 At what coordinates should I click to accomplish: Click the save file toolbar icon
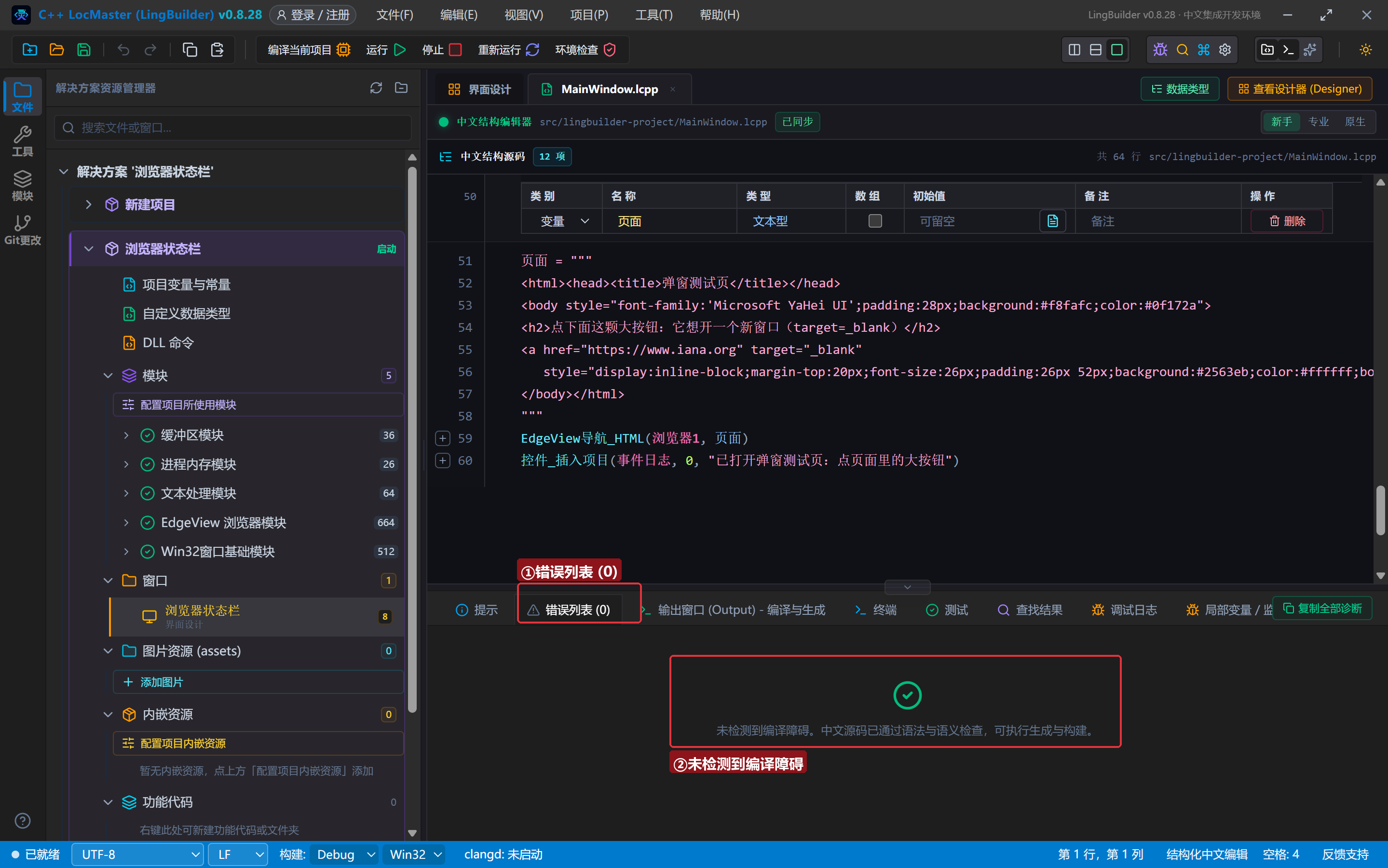[x=84, y=50]
